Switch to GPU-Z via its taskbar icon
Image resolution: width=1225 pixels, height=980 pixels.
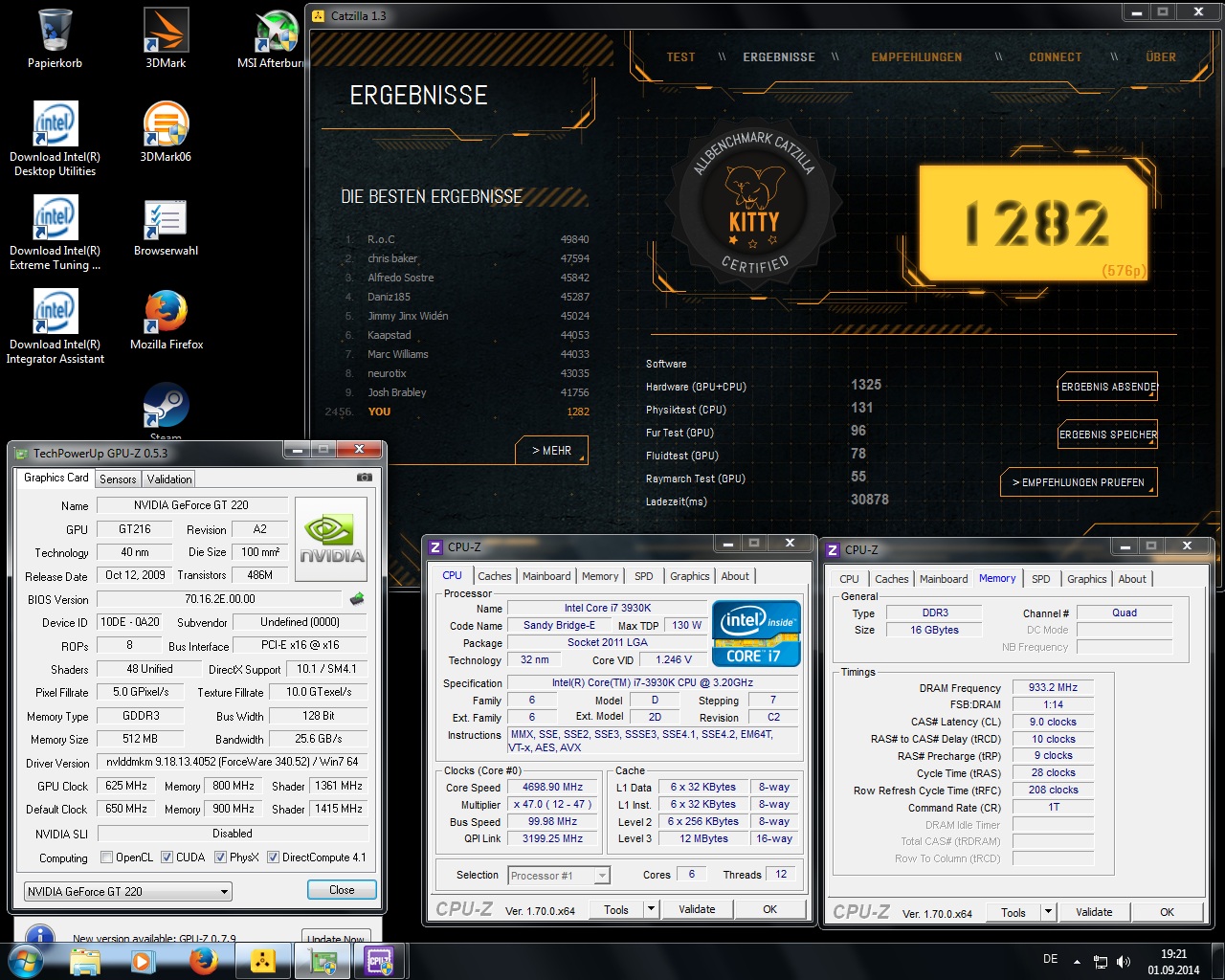[x=323, y=961]
